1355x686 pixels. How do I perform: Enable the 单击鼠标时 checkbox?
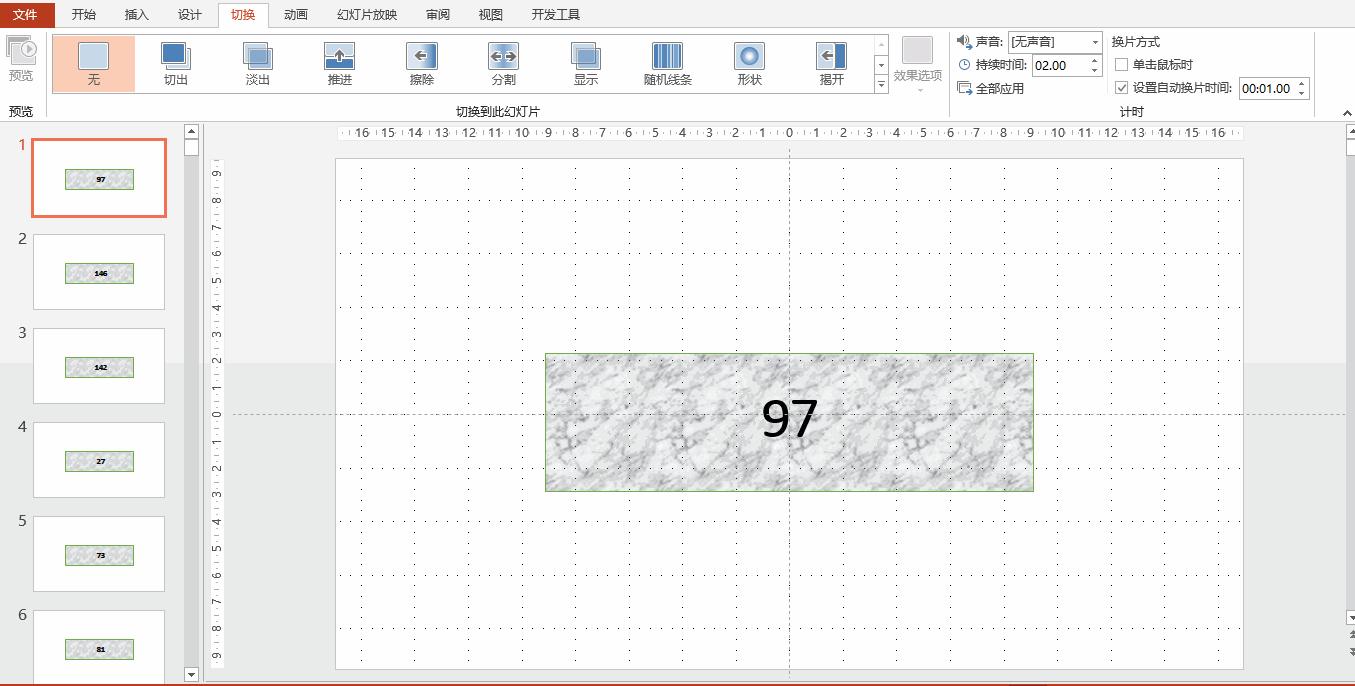click(x=1122, y=65)
